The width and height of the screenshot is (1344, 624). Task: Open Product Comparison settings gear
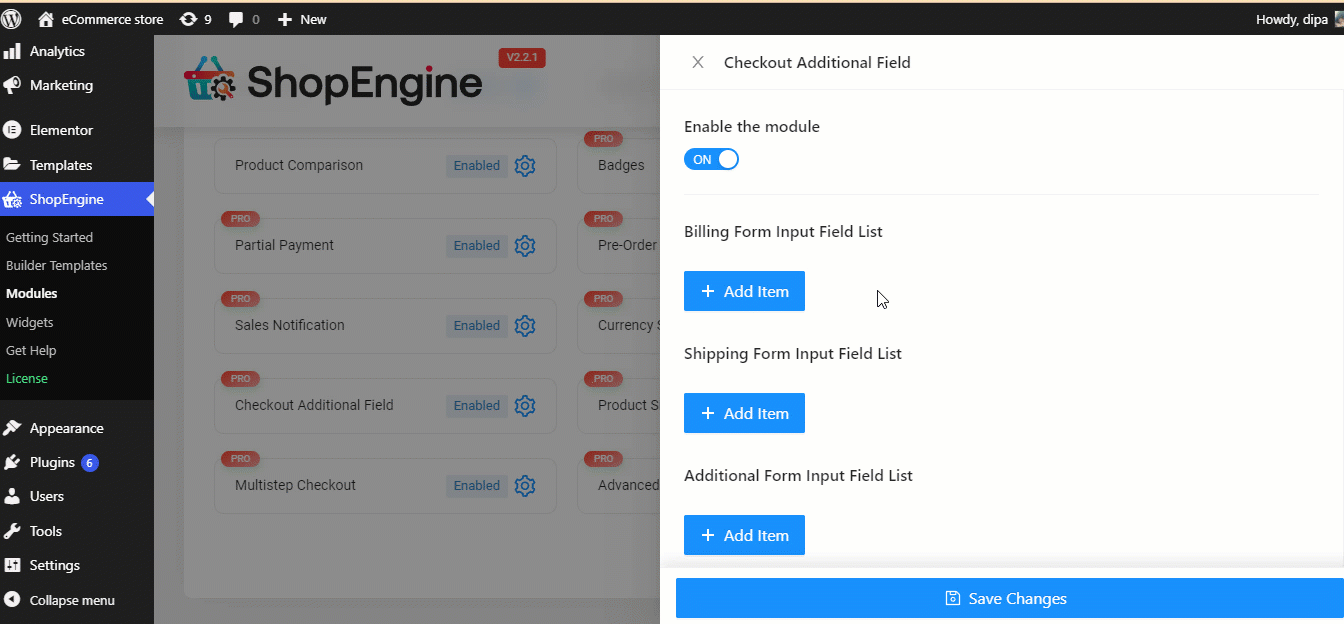525,165
